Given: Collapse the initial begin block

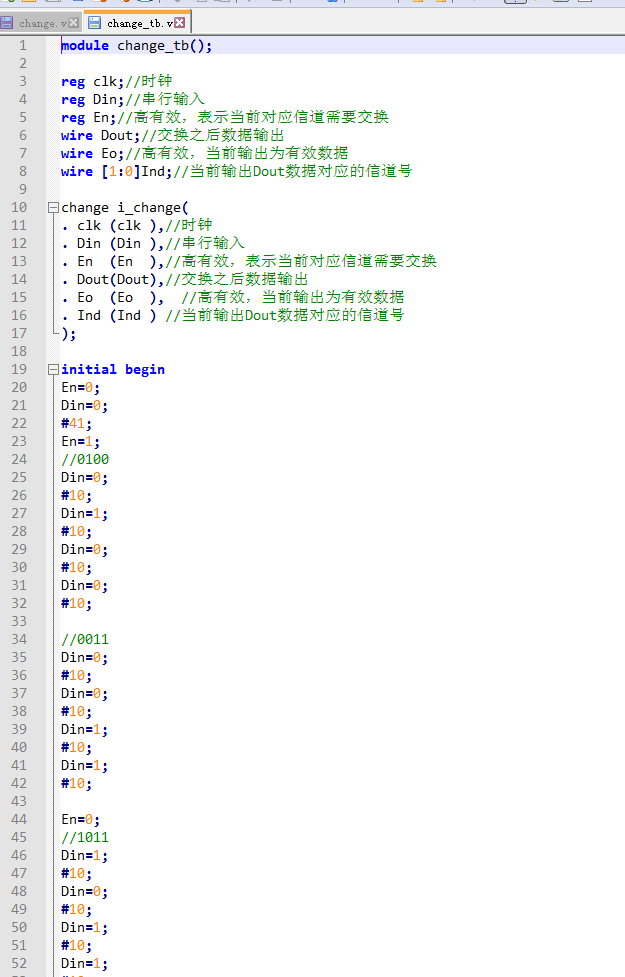Looking at the screenshot, I should [x=52, y=369].
